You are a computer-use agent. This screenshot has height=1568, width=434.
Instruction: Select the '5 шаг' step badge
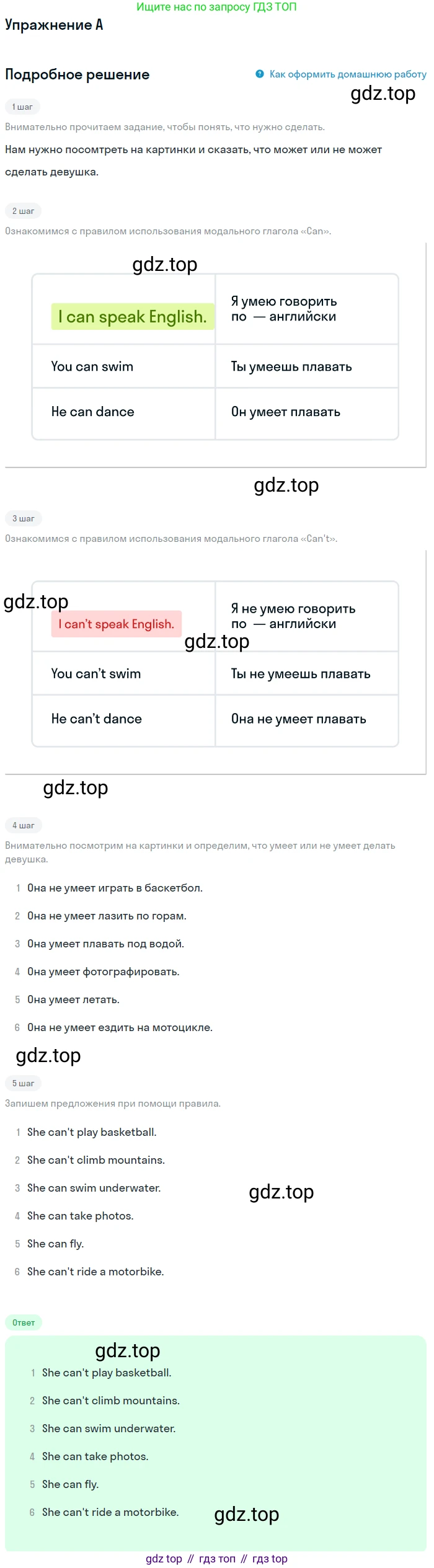point(23,1083)
